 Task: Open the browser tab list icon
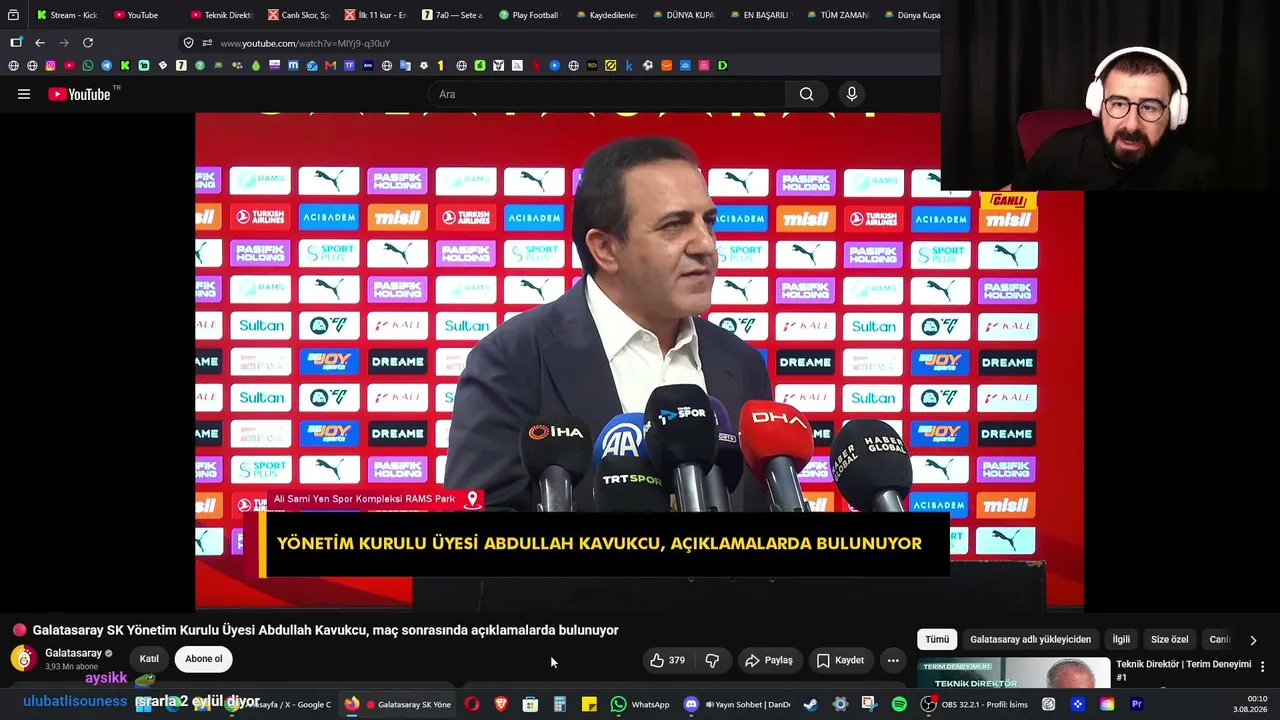pyautogui.click(x=13, y=15)
